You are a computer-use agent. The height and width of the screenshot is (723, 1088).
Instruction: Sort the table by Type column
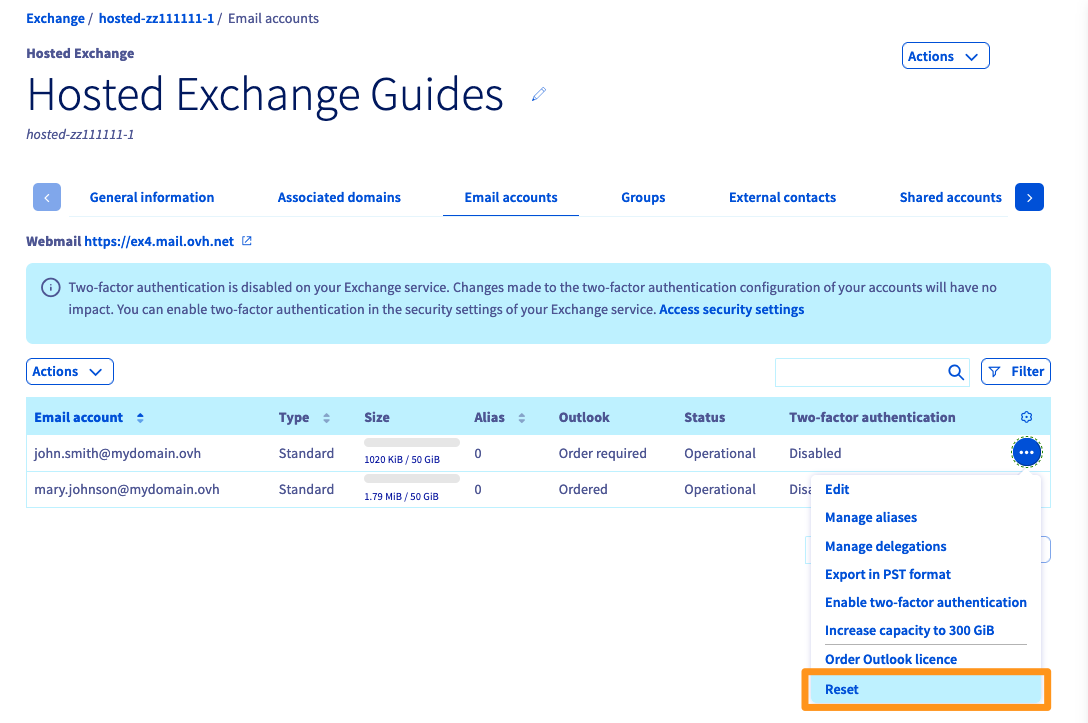coord(326,418)
